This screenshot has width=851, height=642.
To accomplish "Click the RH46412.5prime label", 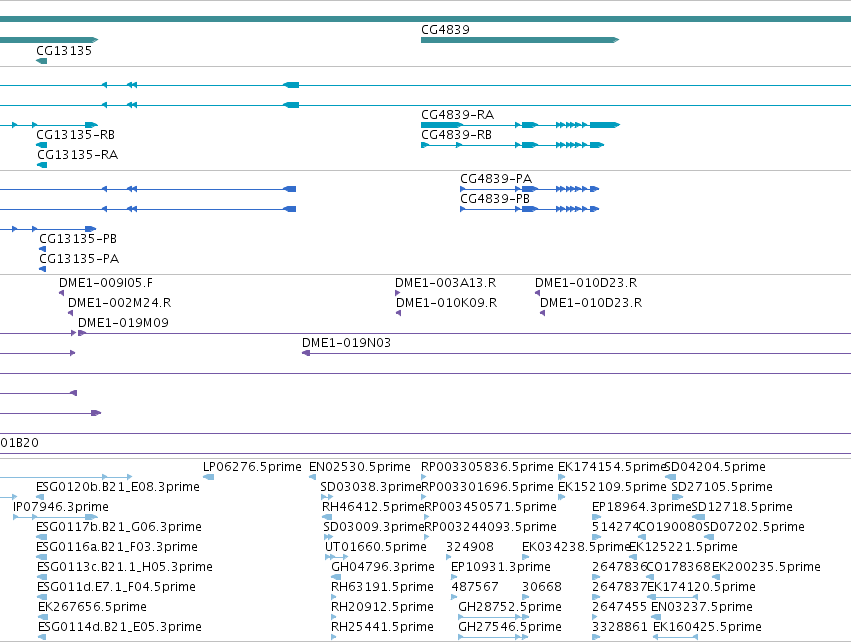I will coord(373,507).
